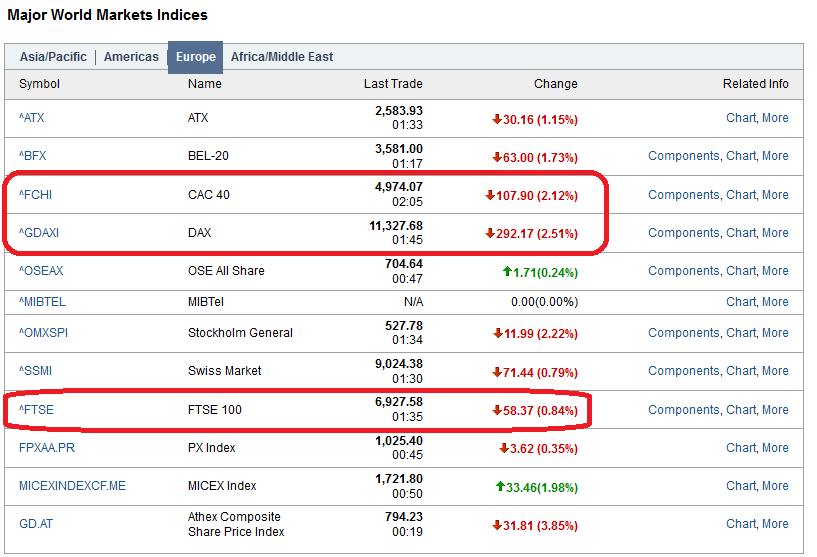Open the ^OMXSPI symbol link
This screenshot has width=817, height=557.
43,332
